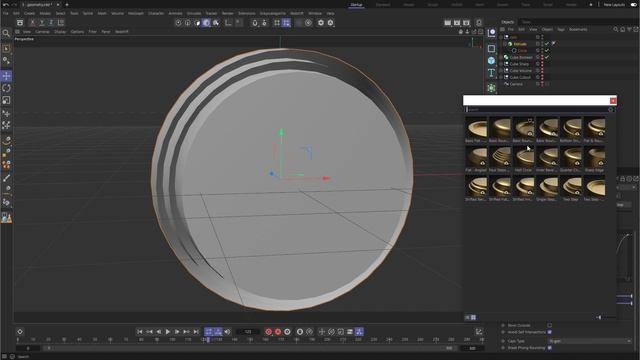Select the brush paint tool icon
640x360 pixels.
(x=6, y=178)
